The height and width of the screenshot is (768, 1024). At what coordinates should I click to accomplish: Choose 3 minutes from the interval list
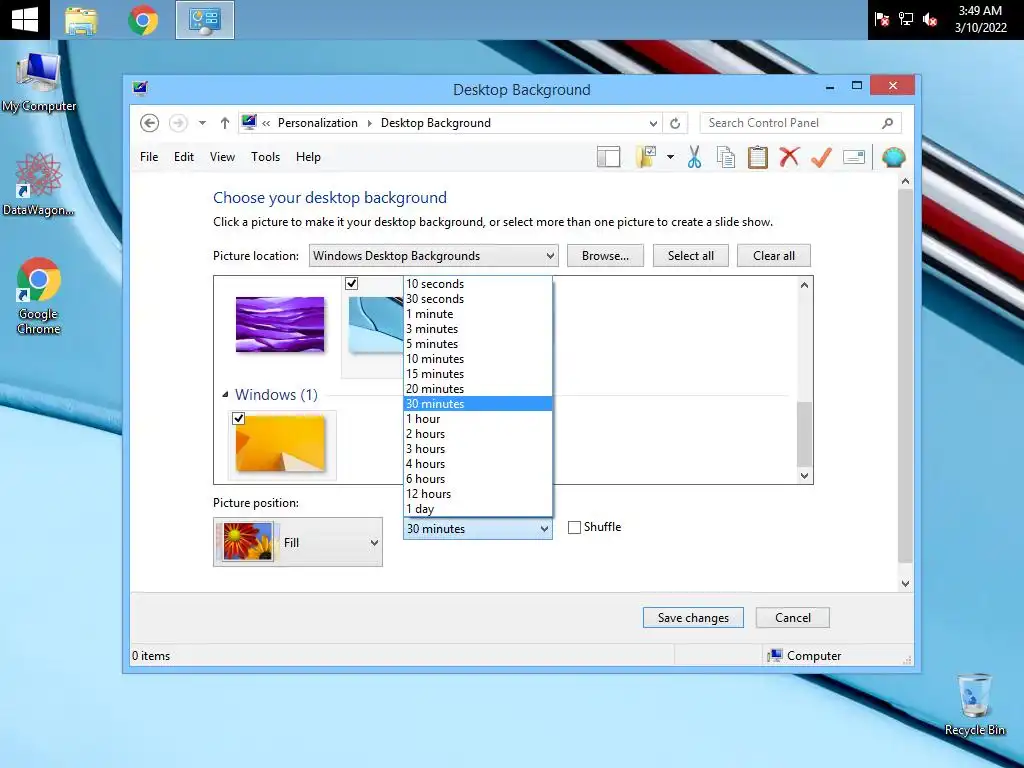478,329
